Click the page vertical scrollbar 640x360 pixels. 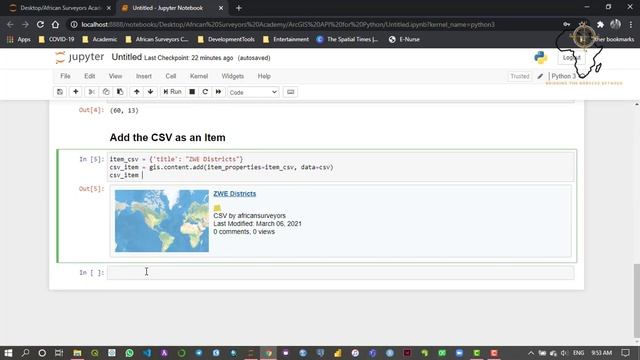pos(636,302)
